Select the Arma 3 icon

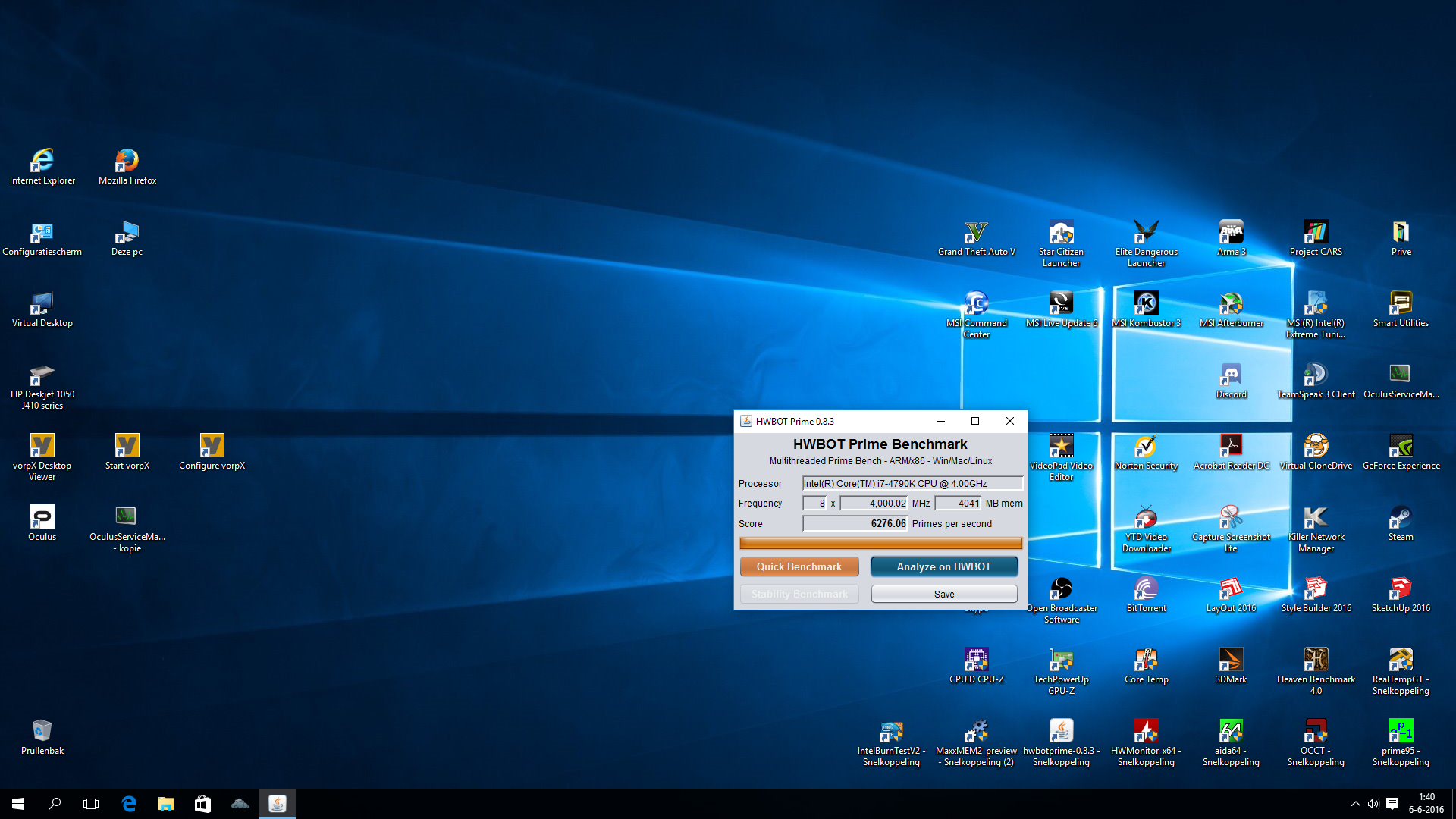[1232, 238]
